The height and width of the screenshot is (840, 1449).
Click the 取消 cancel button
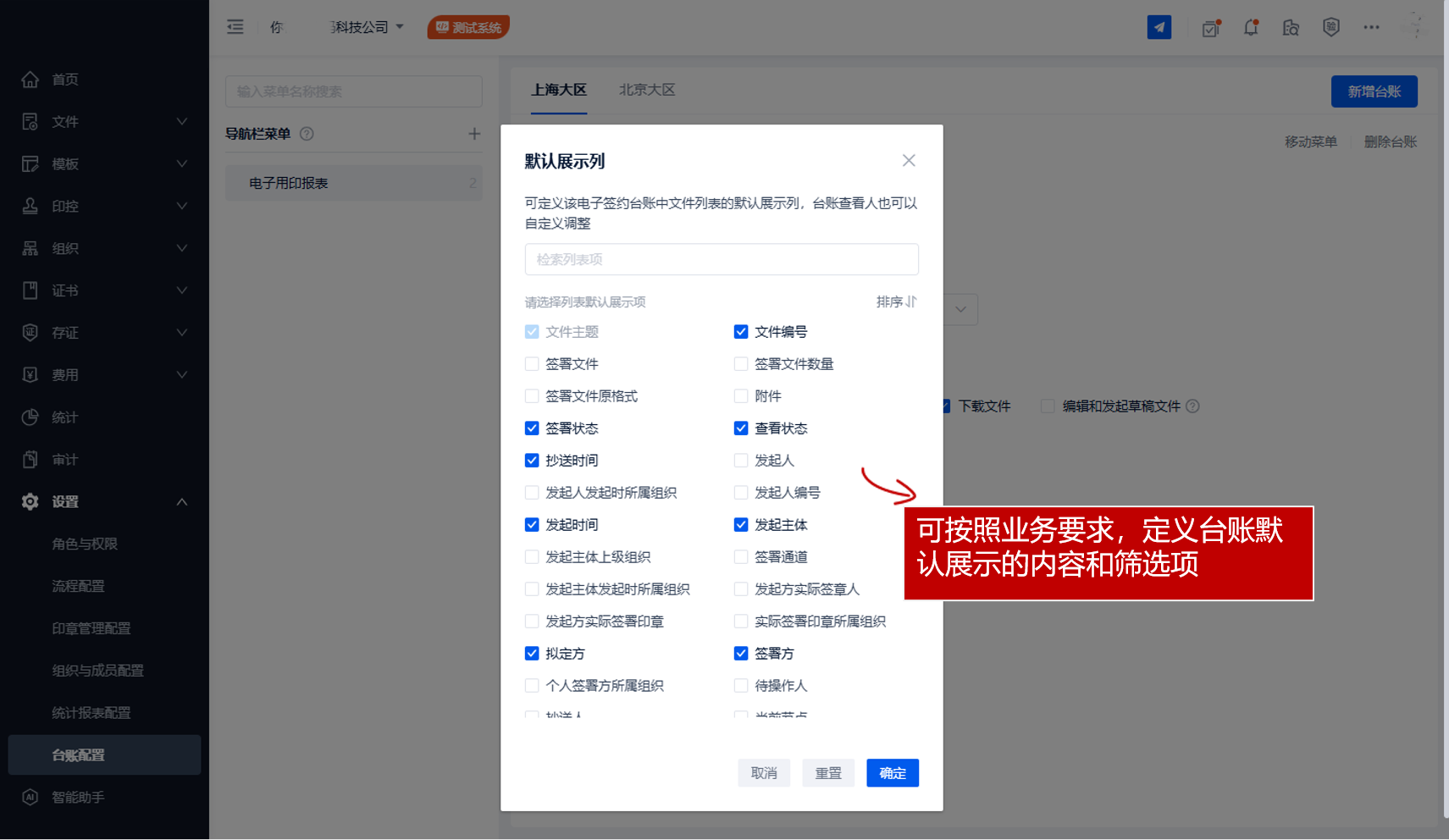(764, 773)
